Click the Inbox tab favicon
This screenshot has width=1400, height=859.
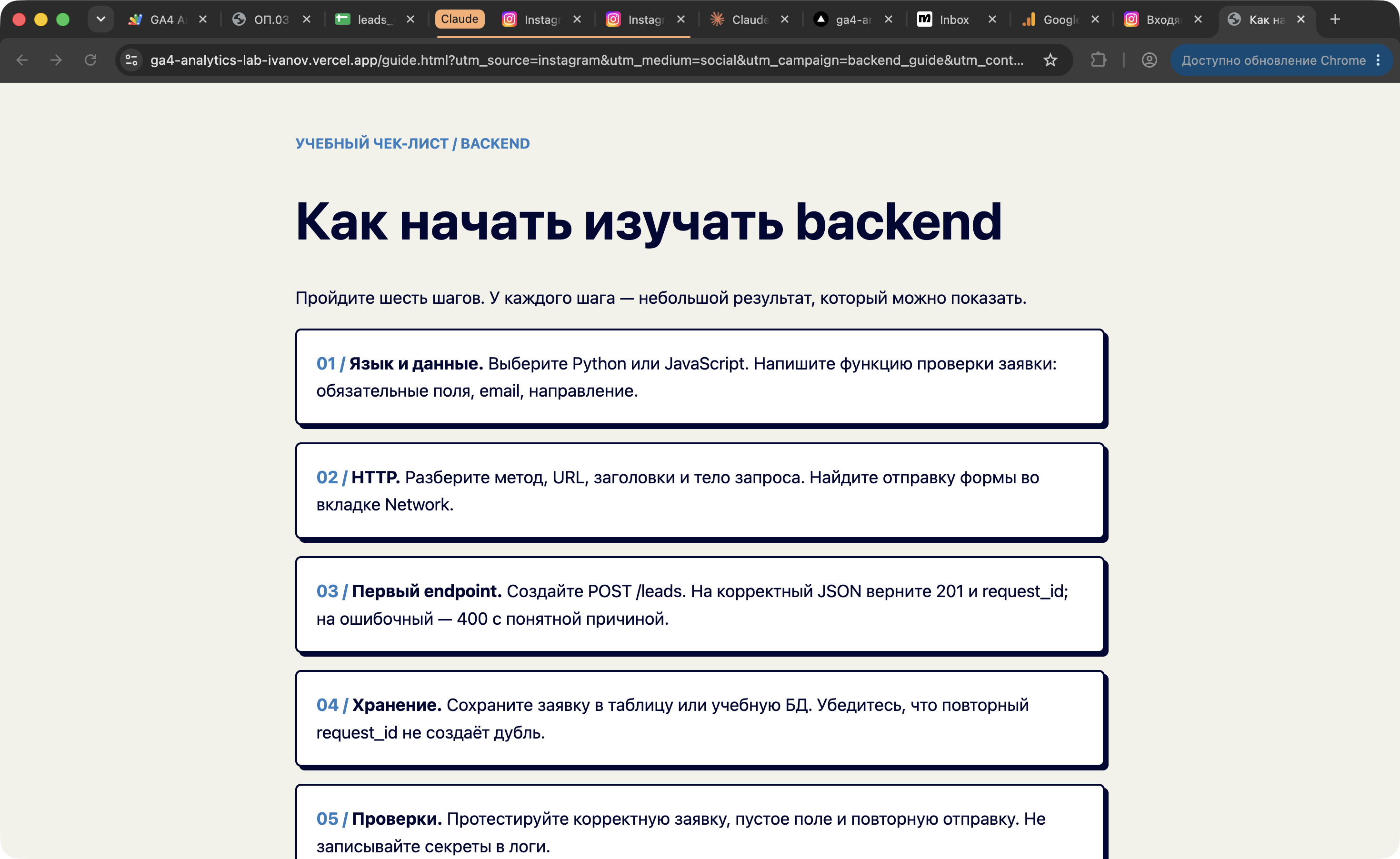(924, 20)
